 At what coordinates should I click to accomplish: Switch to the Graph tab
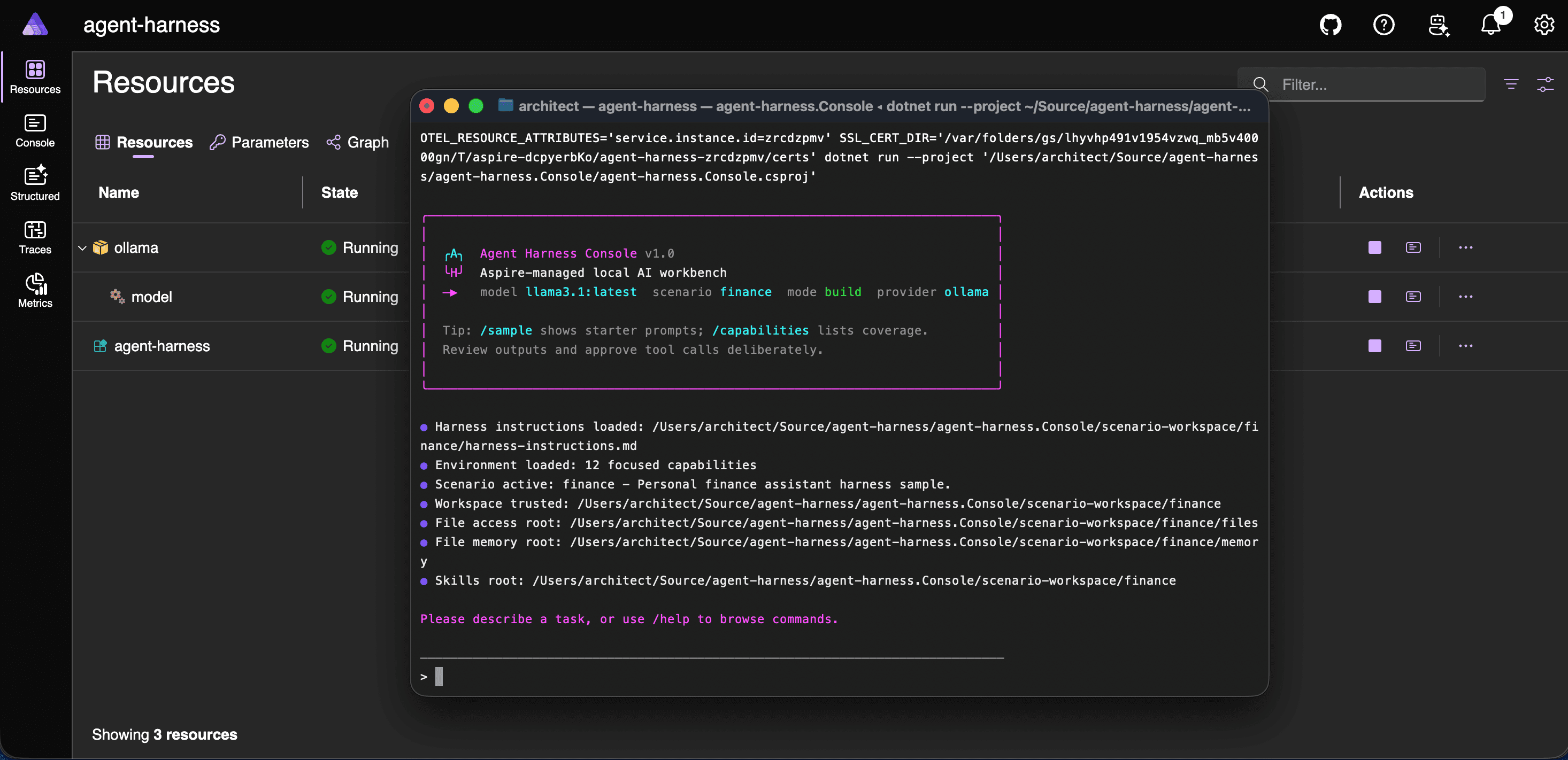tap(357, 142)
